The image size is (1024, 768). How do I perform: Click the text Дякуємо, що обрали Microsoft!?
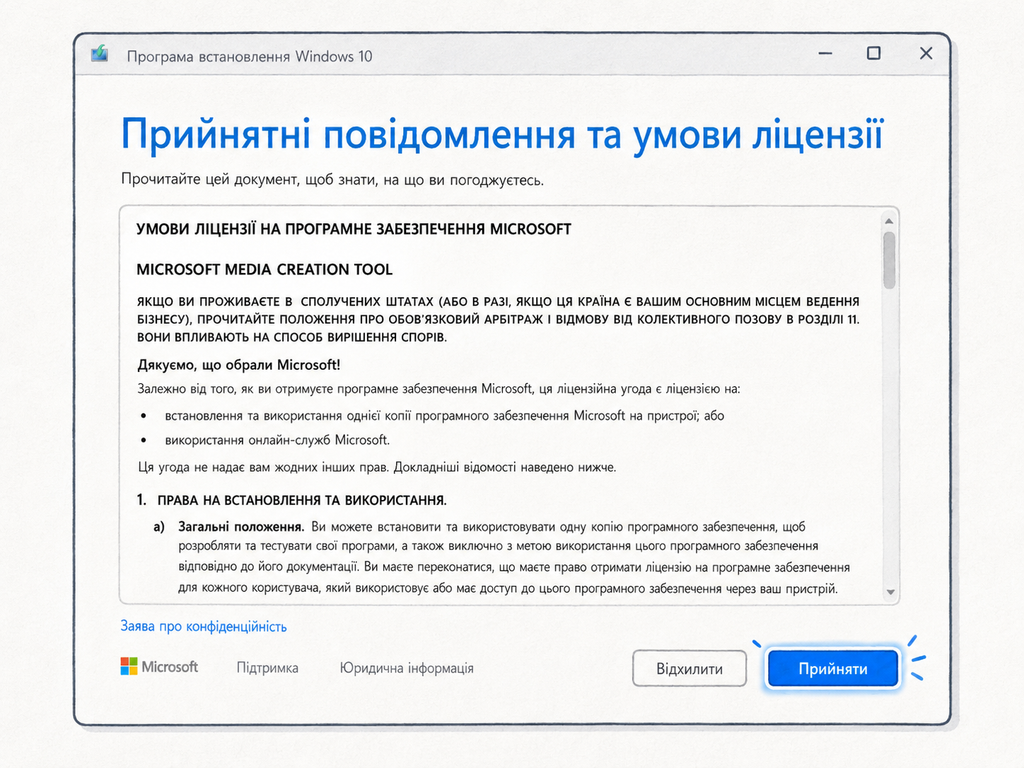tap(238, 364)
